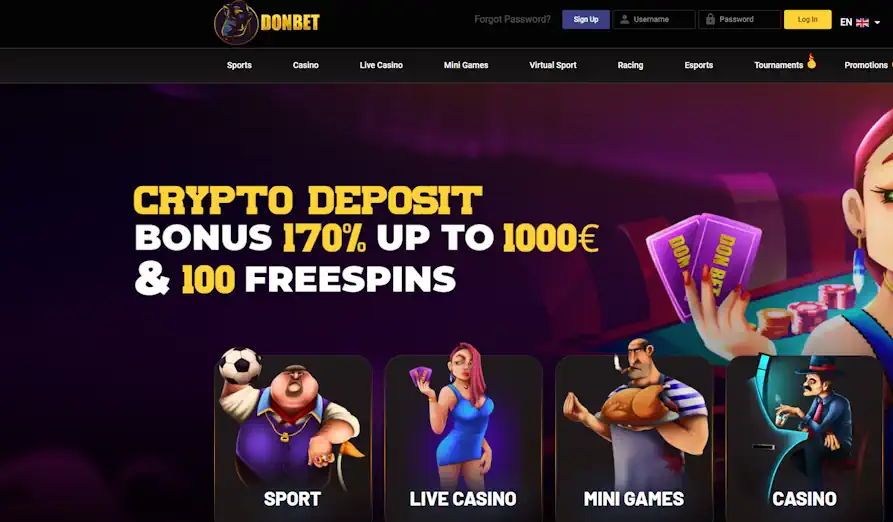Click the Crypto Deposit bonus banner

click(366, 240)
